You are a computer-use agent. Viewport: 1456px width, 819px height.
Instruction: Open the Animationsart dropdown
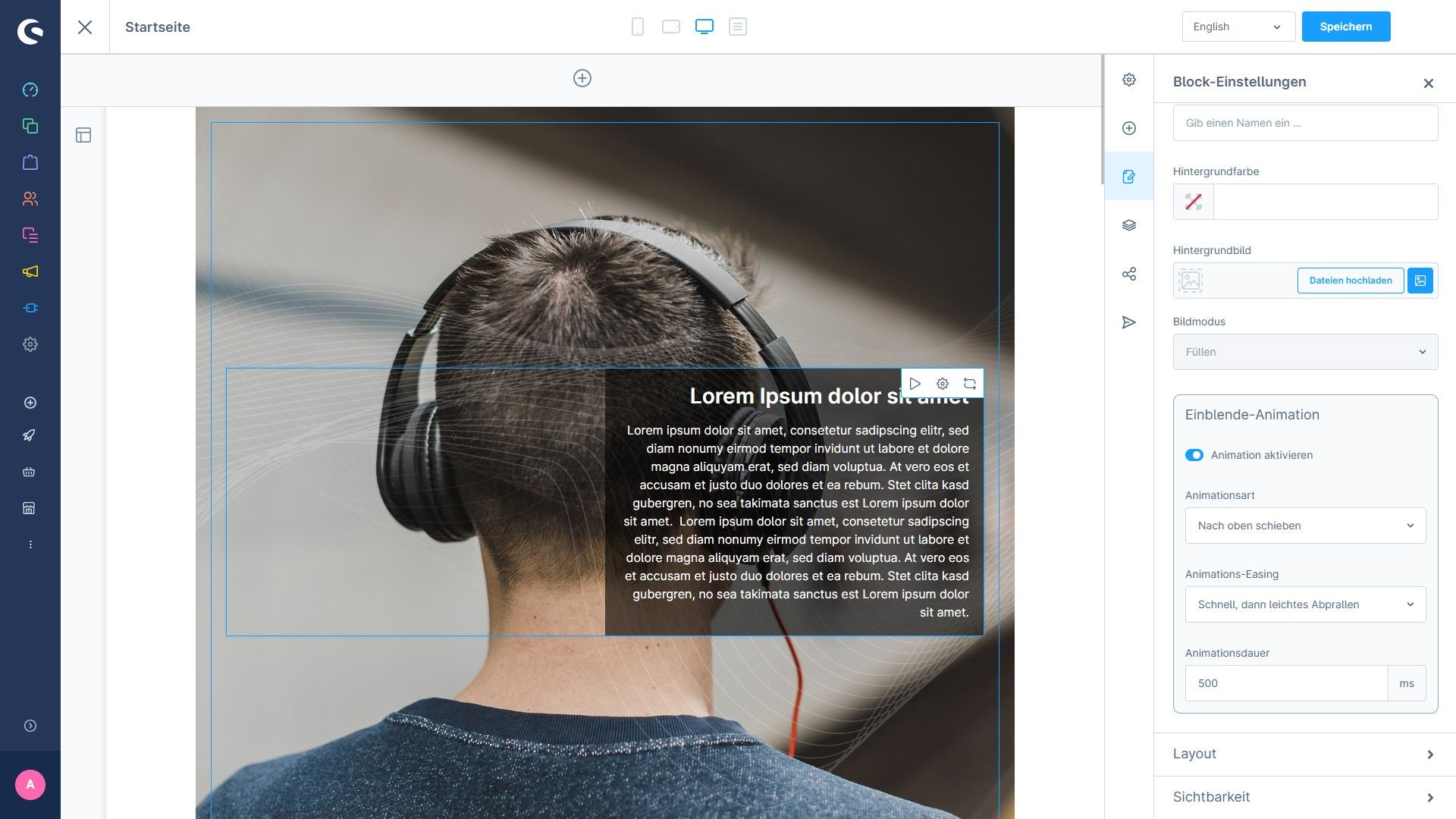(x=1305, y=525)
